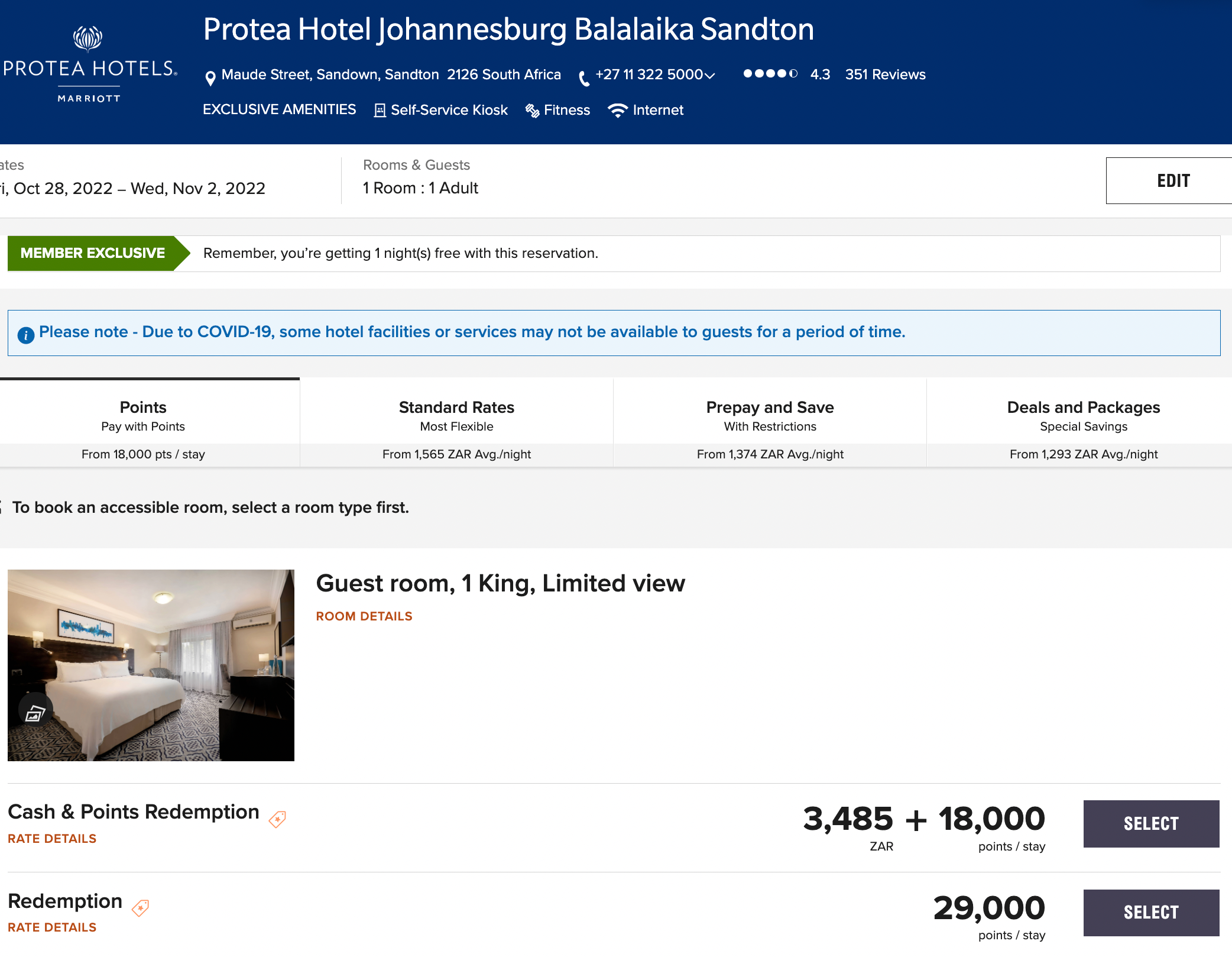Switch to the Prepay and Save tab

(x=769, y=415)
